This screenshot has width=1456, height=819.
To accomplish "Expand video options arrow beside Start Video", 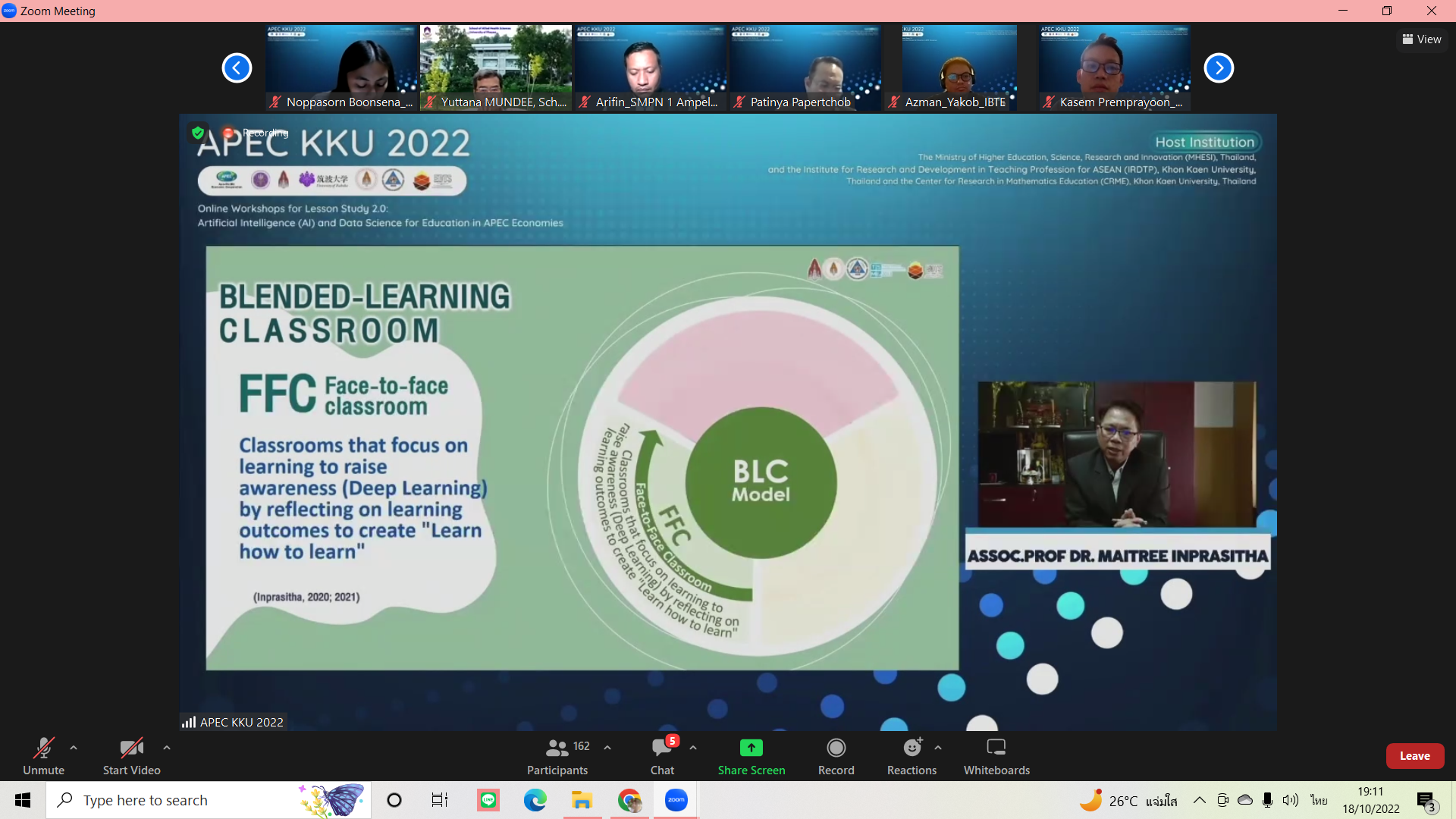I will [167, 748].
